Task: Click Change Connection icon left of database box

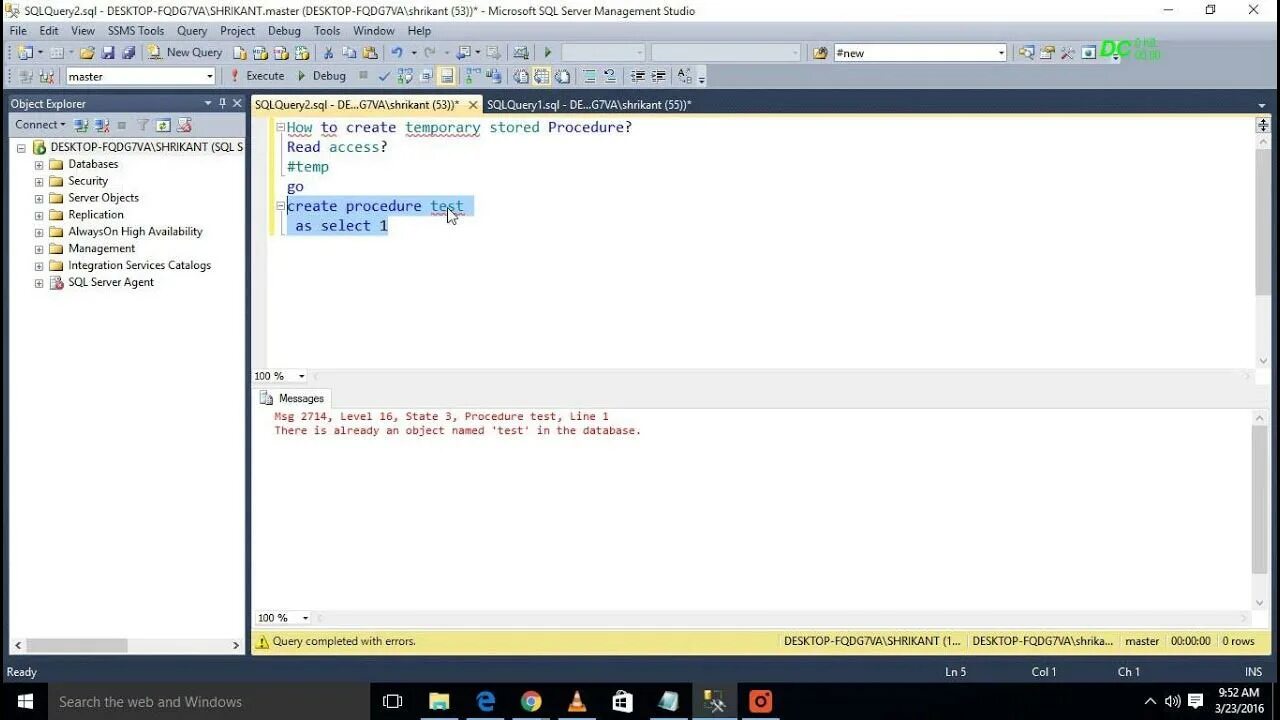Action: [x=47, y=76]
